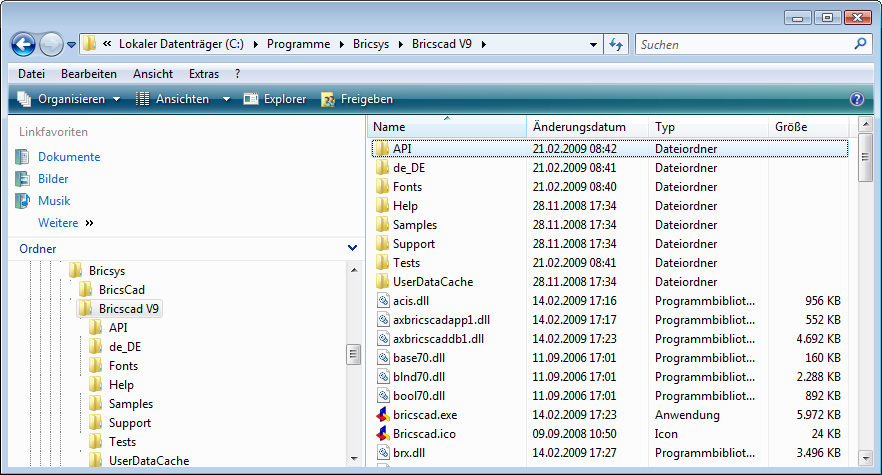Open the address bar history dropdown
The height and width of the screenshot is (475, 882).
pyautogui.click(x=593, y=44)
